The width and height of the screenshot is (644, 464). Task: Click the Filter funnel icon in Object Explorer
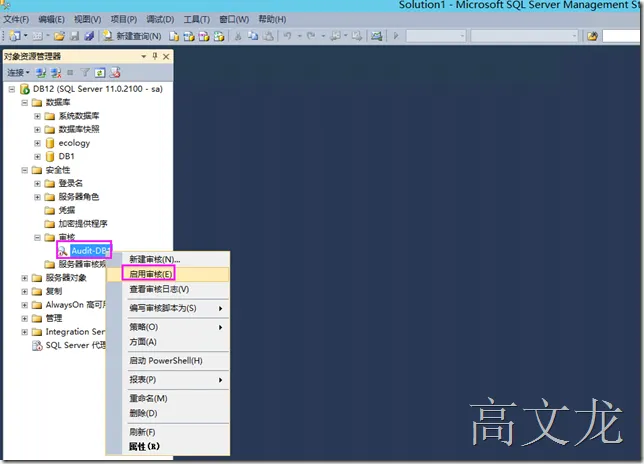[85, 73]
